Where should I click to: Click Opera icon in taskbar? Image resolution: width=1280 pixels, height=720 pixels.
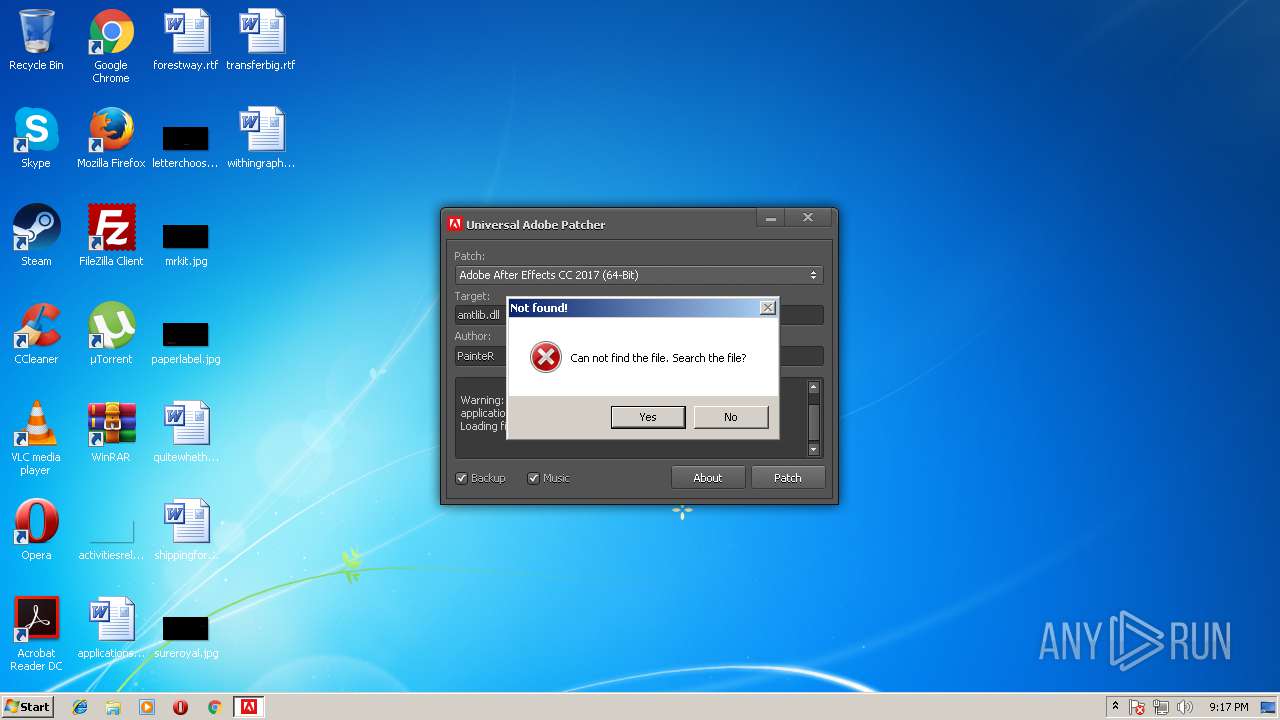pos(180,707)
